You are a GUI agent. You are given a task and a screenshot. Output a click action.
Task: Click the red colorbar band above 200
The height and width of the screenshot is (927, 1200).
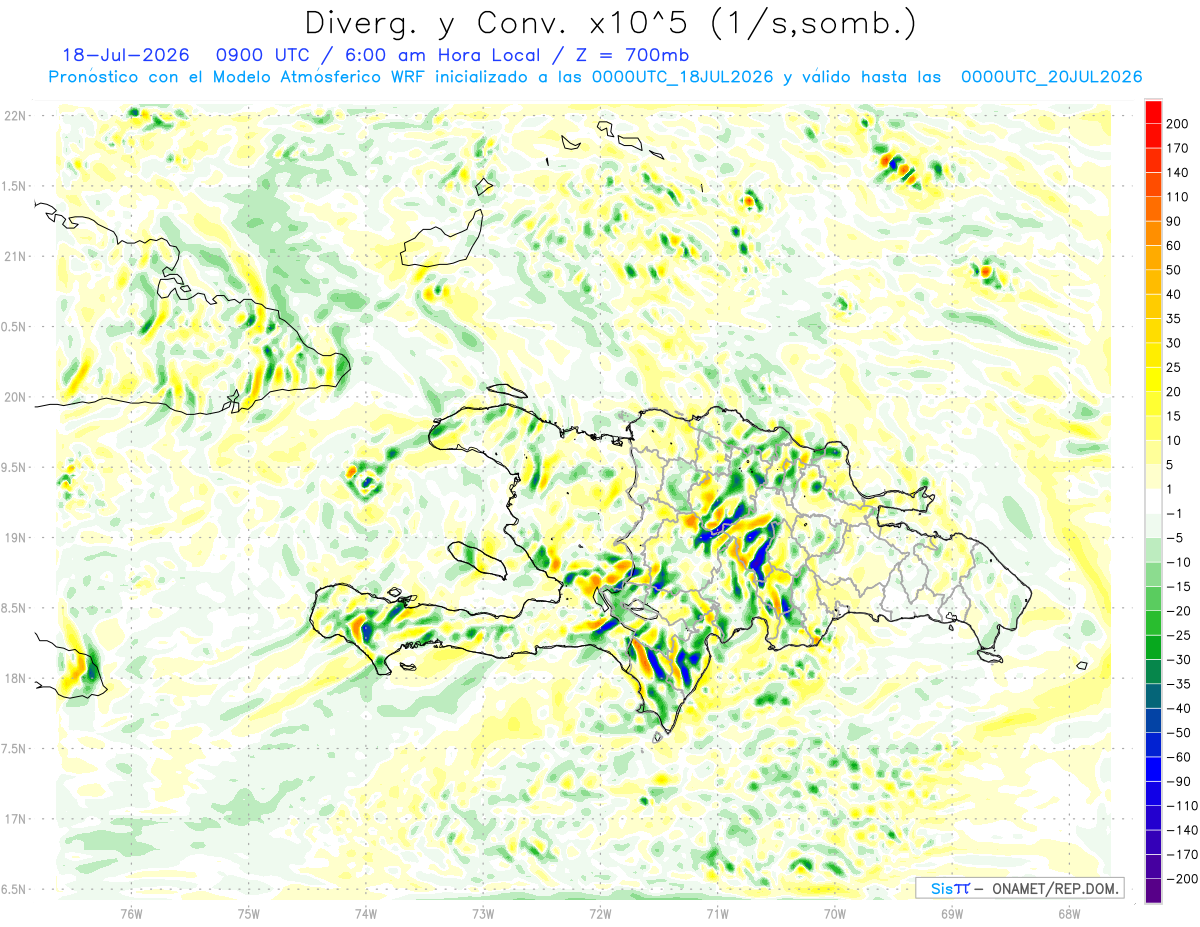[x=1153, y=112]
